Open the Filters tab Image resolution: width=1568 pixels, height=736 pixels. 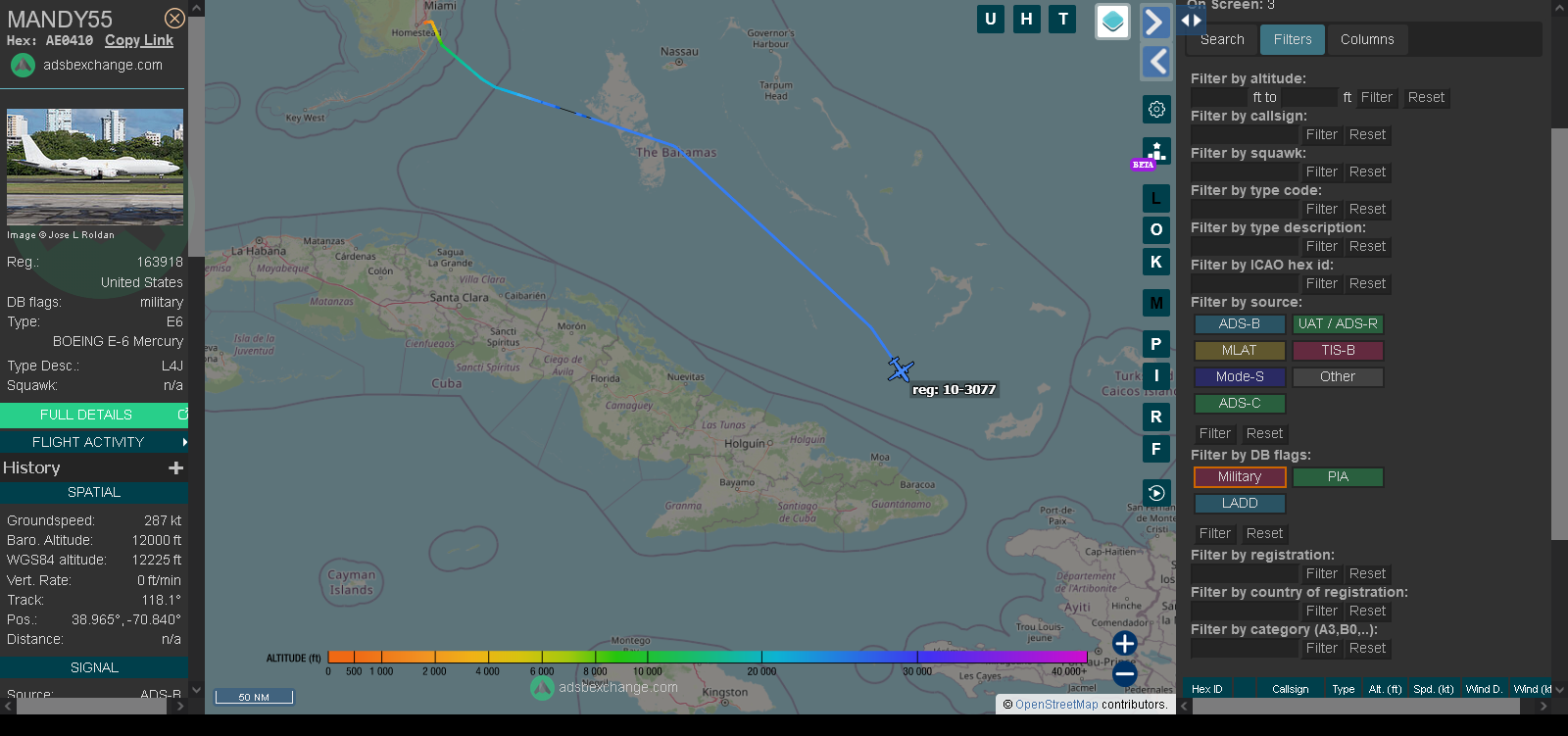[x=1293, y=40]
